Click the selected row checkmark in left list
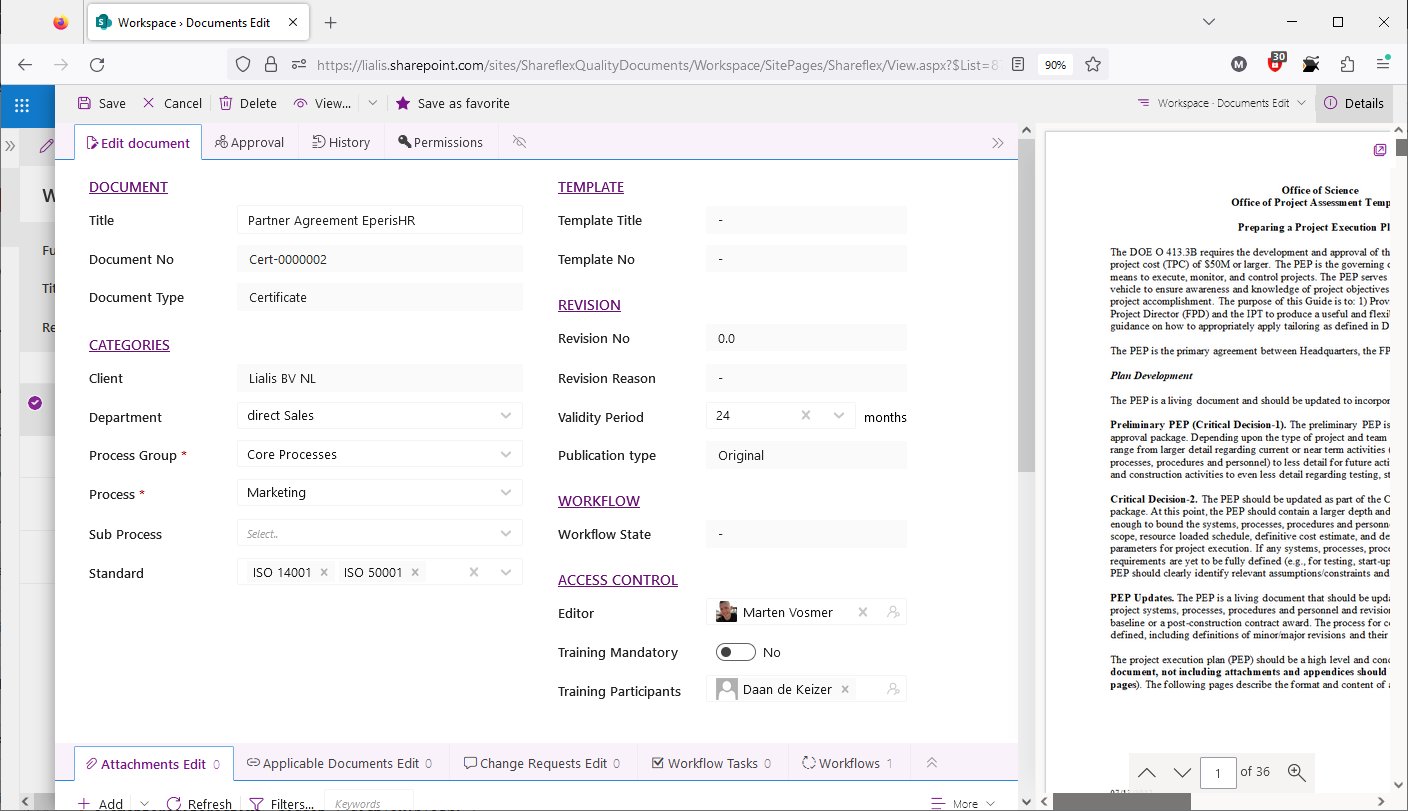This screenshot has height=811, width=1408. tap(35, 403)
